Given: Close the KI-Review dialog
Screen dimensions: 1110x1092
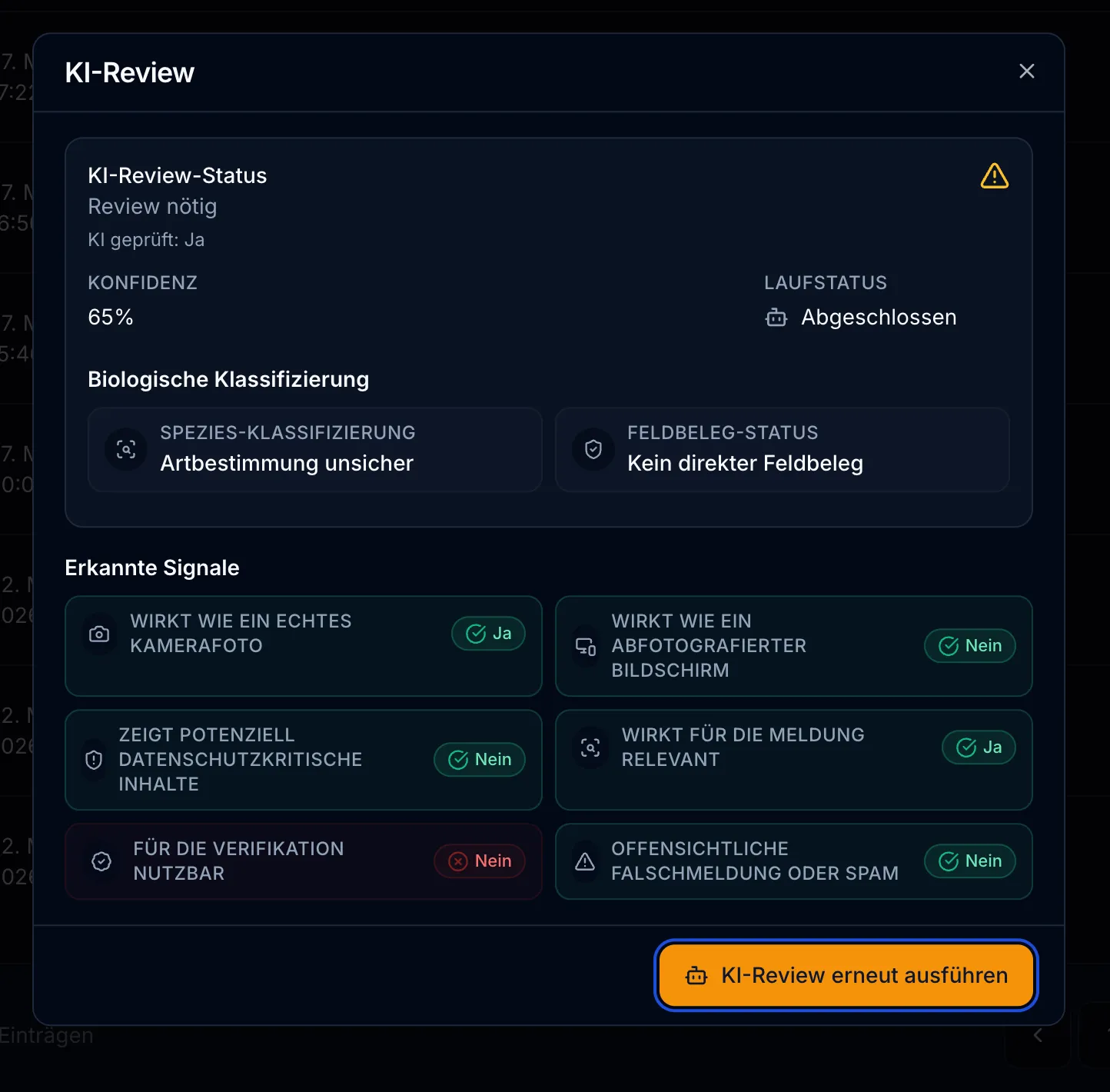Looking at the screenshot, I should tap(1026, 72).
